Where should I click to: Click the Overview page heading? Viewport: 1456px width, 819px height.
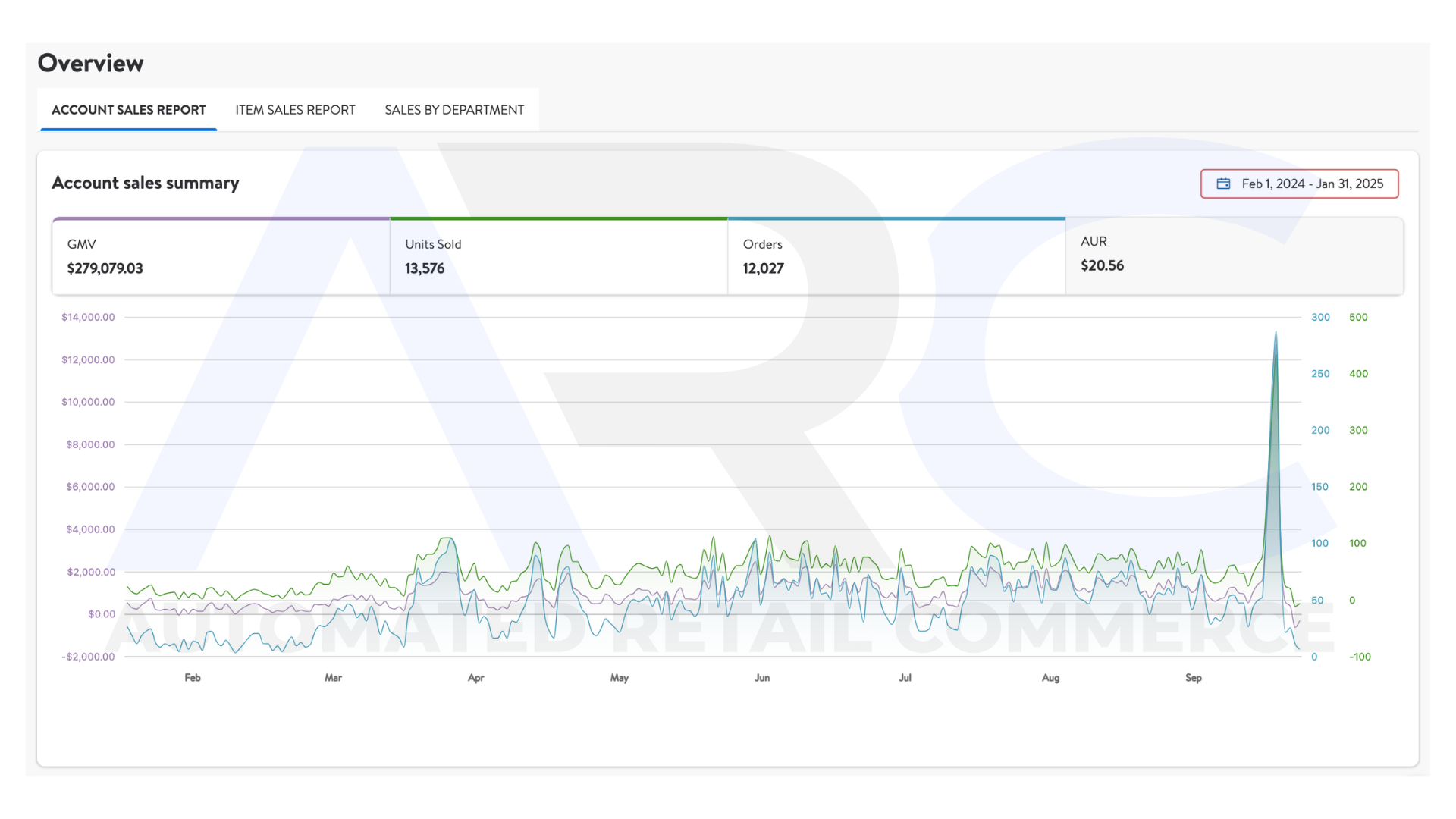click(x=90, y=63)
